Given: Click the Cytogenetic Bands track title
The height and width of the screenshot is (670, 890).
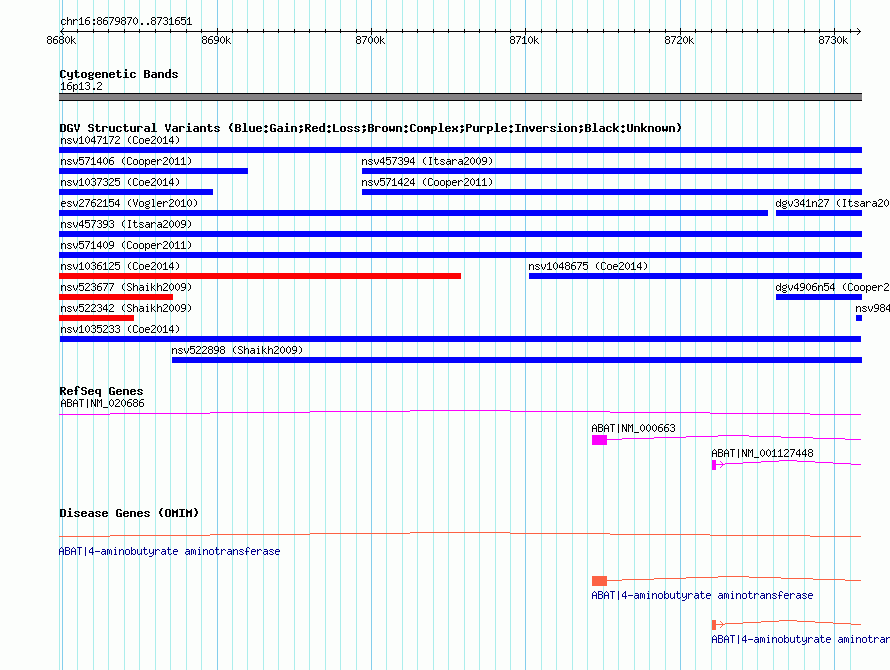Looking at the screenshot, I should point(119,74).
